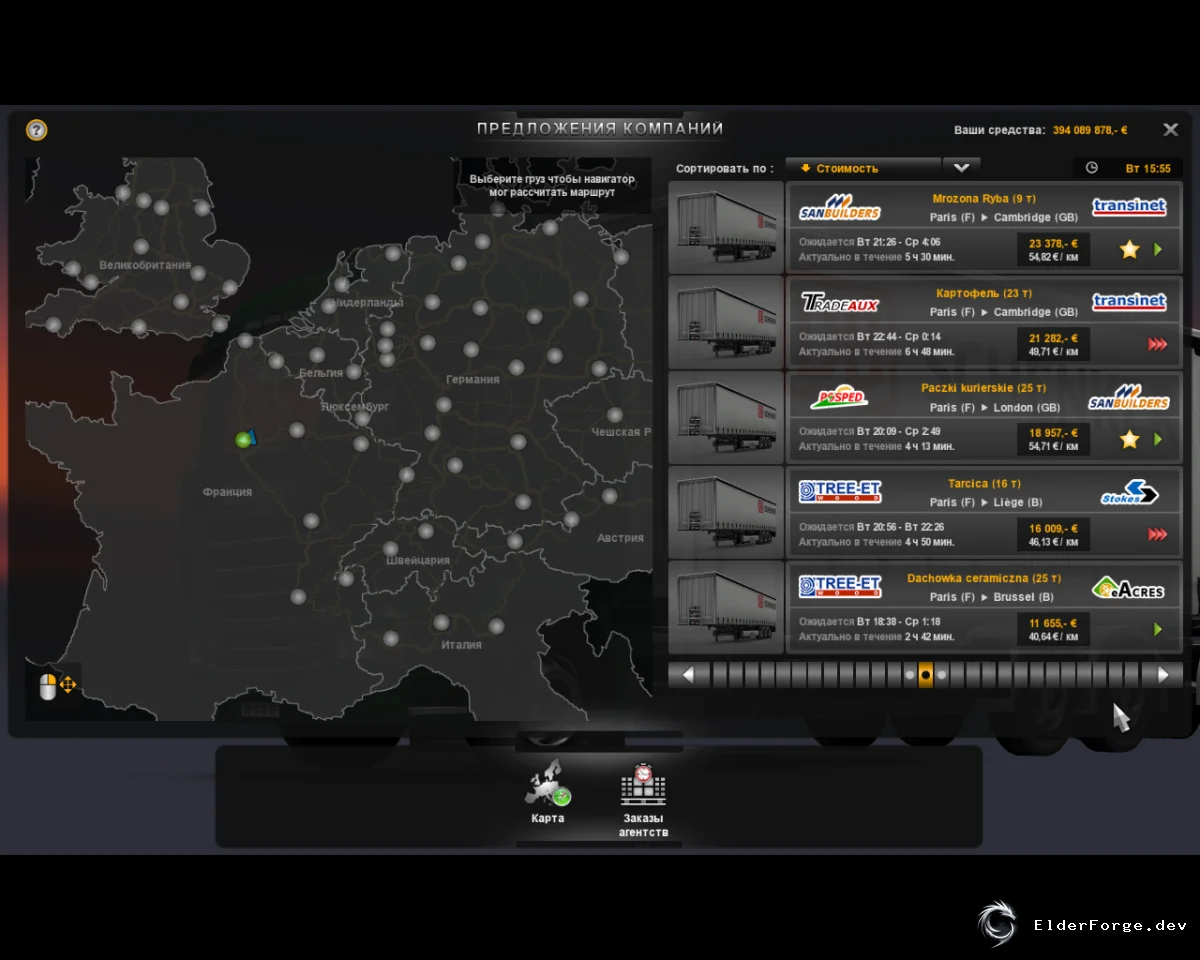Click the gold star on Mrozona Ryba offer
The image size is (1200, 960).
(1129, 249)
